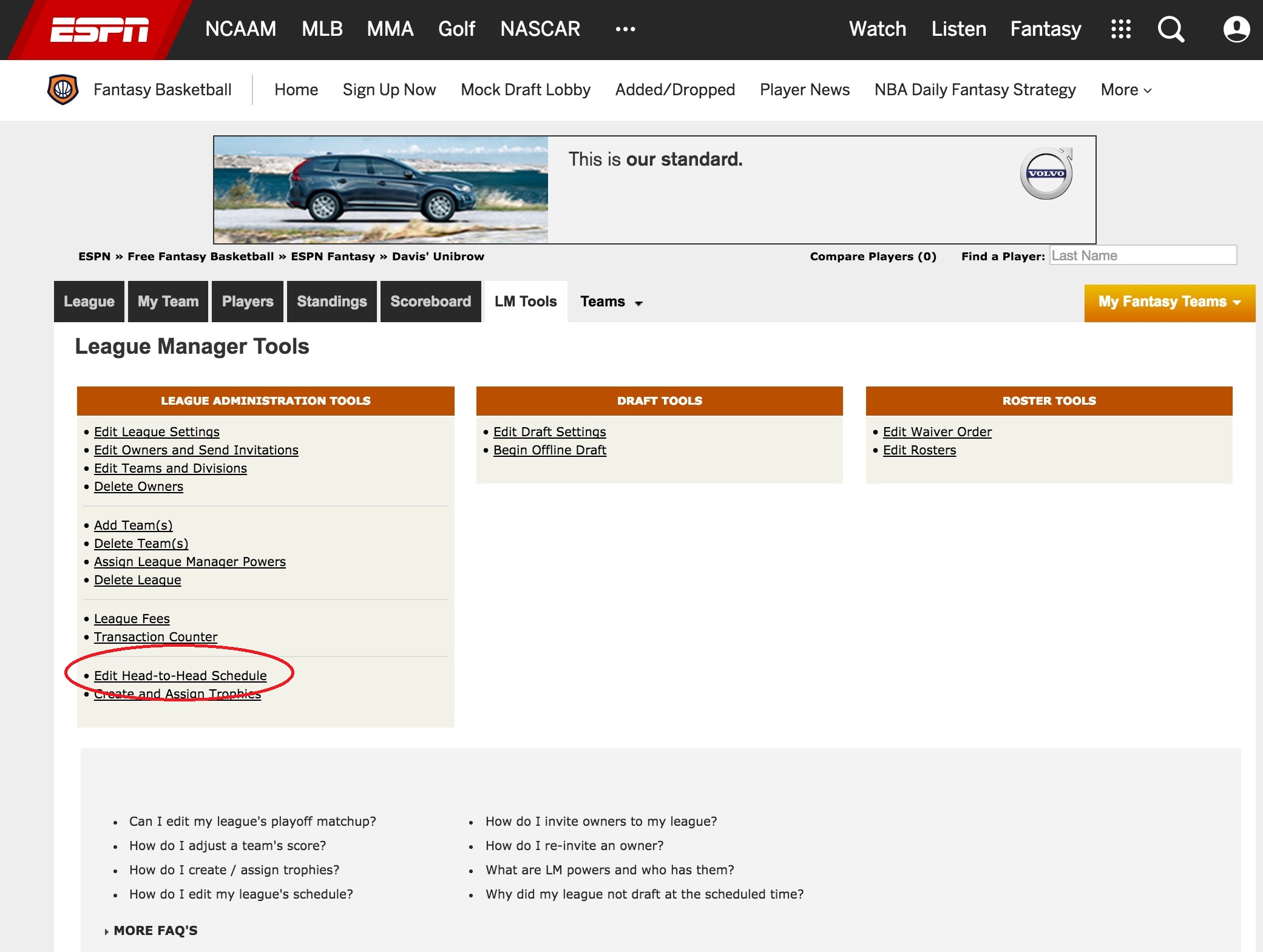Click the Find a Player input field
The width and height of the screenshot is (1263, 952).
[x=1143, y=255]
